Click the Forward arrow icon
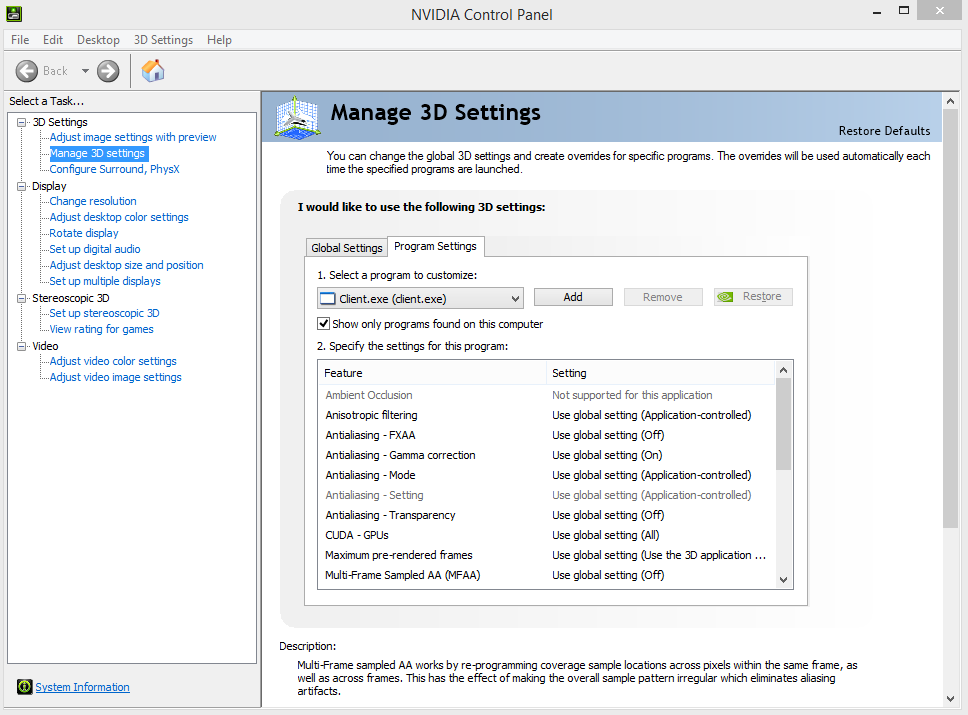The width and height of the screenshot is (968, 715). (108, 71)
